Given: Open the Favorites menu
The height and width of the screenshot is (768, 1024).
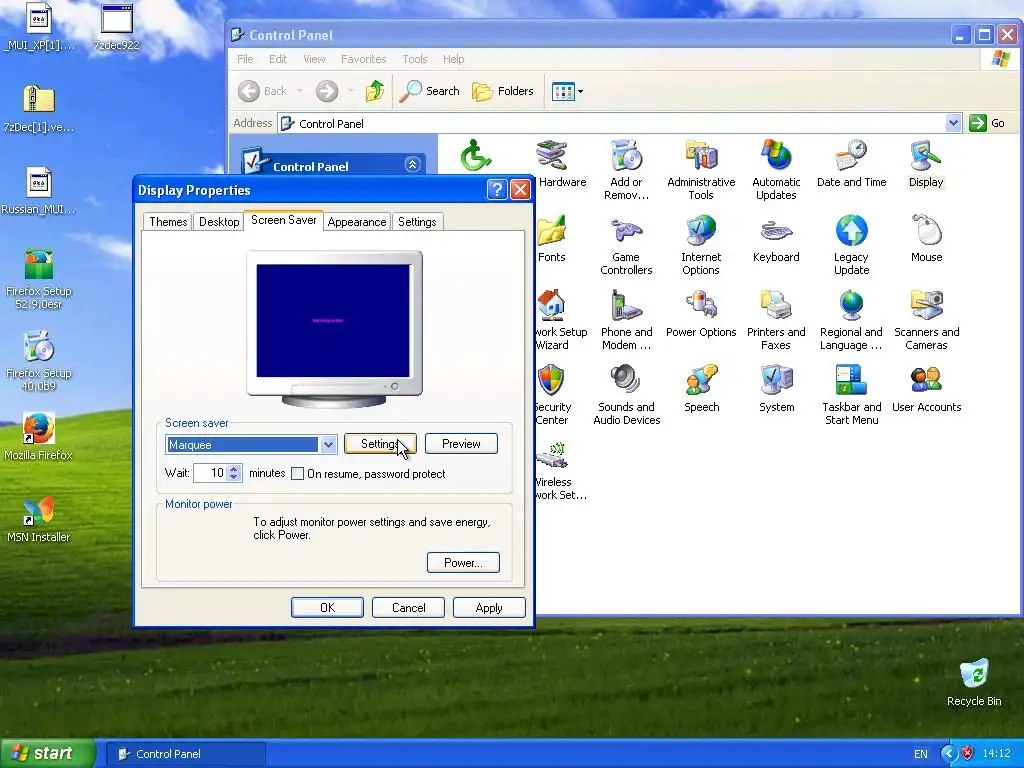Looking at the screenshot, I should tap(363, 59).
